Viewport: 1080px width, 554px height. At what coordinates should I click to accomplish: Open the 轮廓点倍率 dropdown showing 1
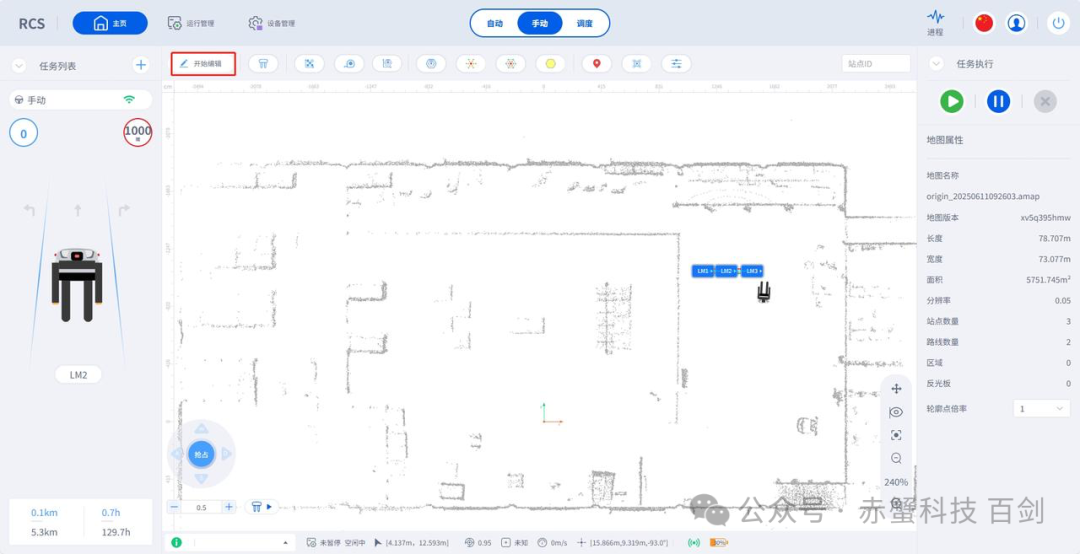click(x=1041, y=409)
